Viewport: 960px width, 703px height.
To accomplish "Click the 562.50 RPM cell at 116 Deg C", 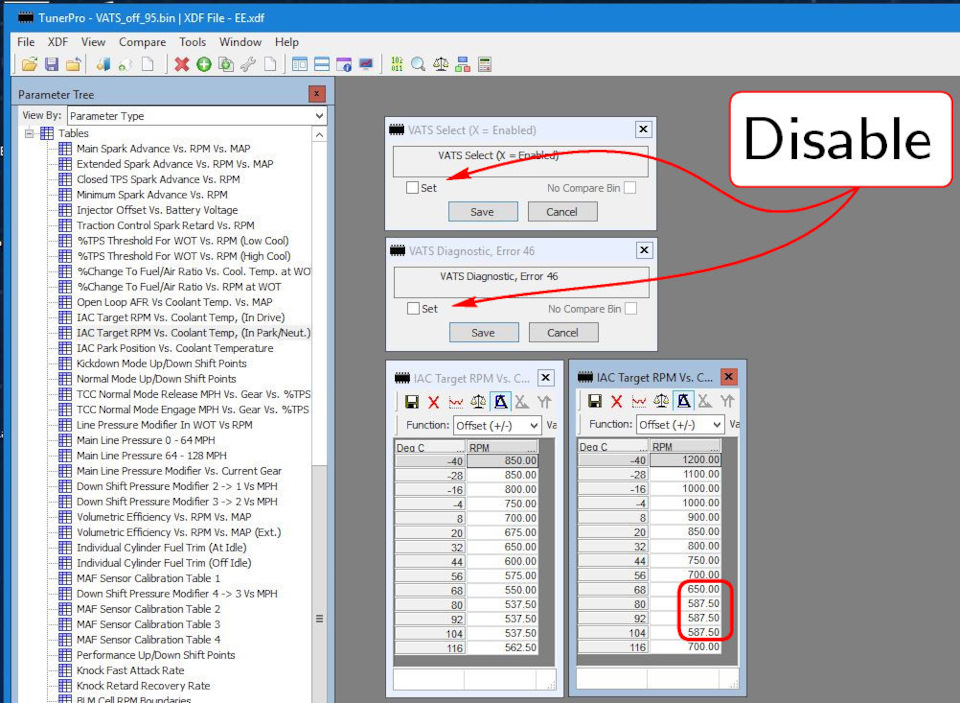I will click(x=502, y=647).
